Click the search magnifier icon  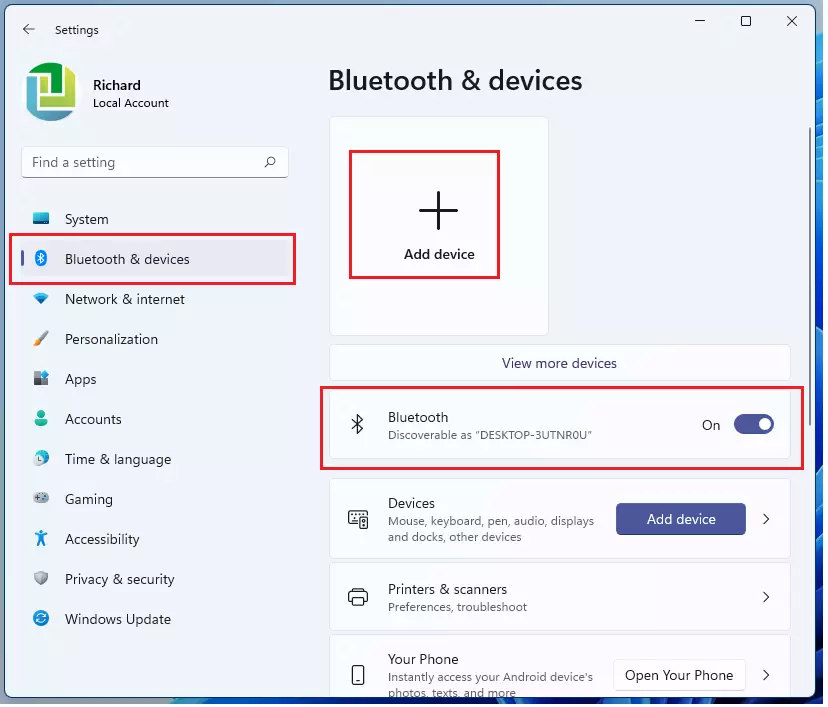tap(271, 162)
